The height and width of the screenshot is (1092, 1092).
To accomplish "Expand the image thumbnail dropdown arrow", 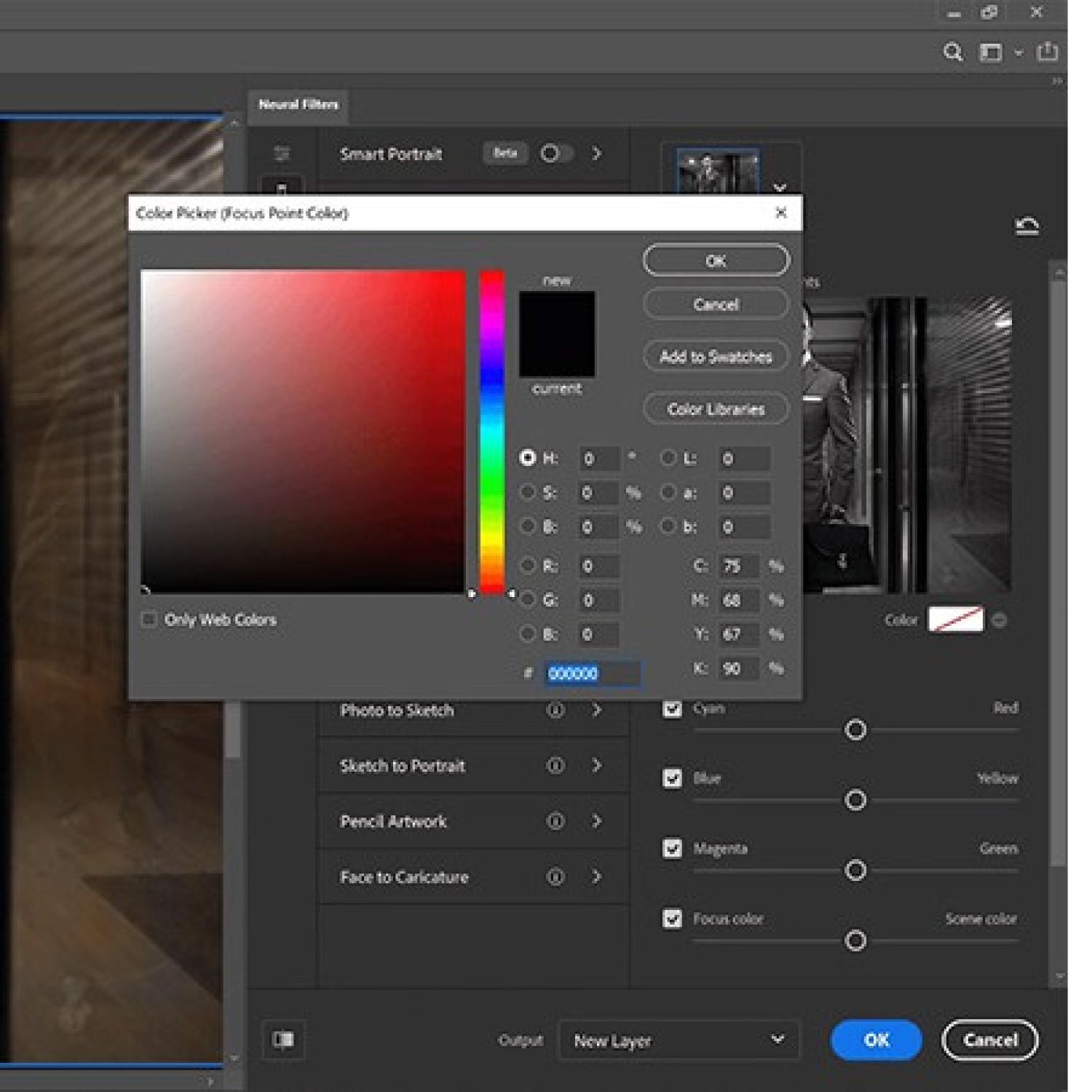I will coord(780,187).
